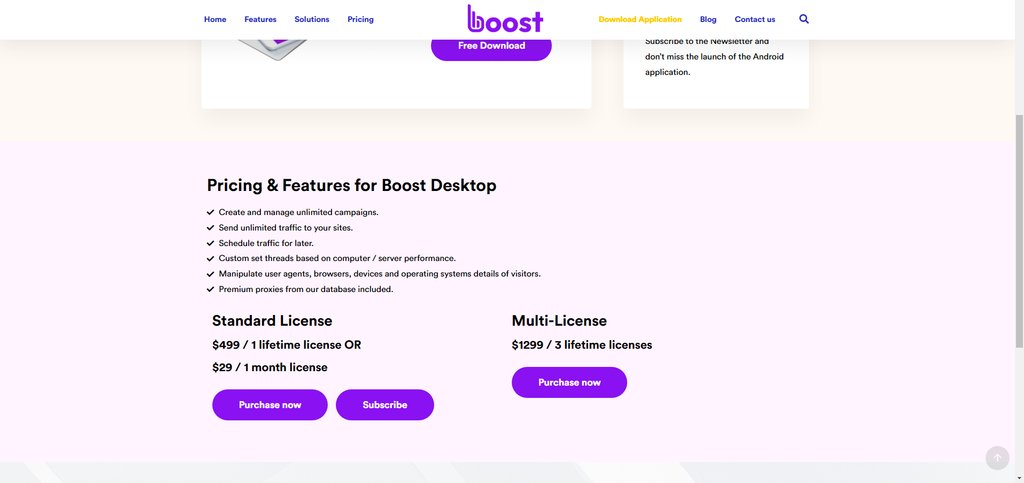Click 'Manipulate user agents' feature line

point(379,274)
